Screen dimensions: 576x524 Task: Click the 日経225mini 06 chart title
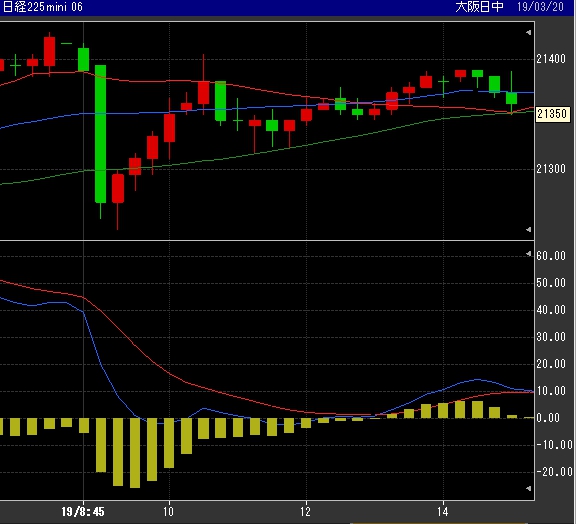[43, 7]
